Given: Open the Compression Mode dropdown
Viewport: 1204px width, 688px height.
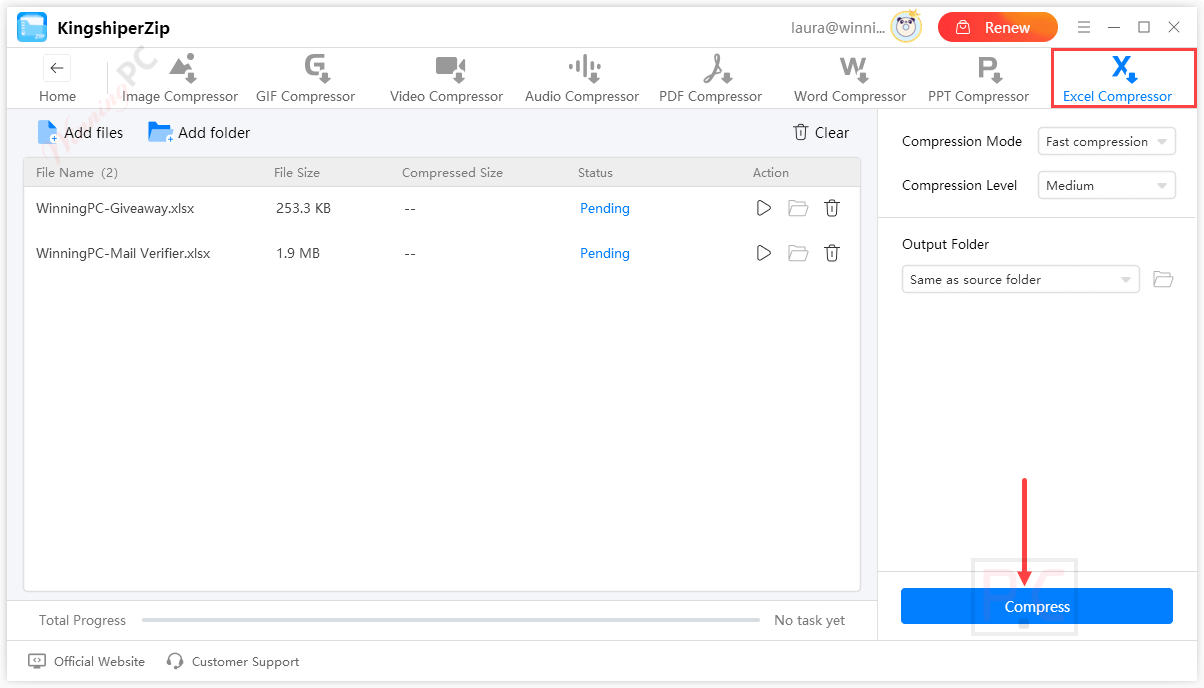Looking at the screenshot, I should [1107, 141].
